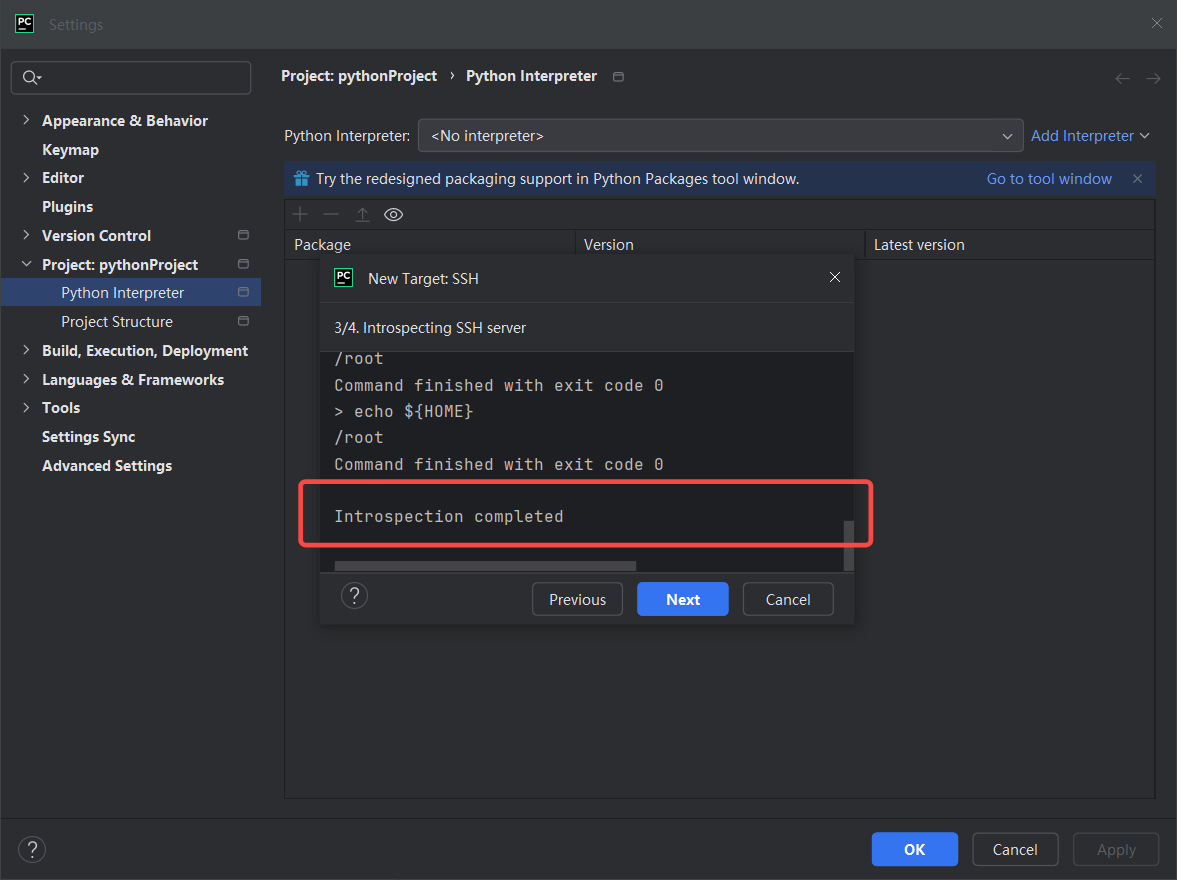Expand the Build, Execution, Deployment section

(26, 351)
